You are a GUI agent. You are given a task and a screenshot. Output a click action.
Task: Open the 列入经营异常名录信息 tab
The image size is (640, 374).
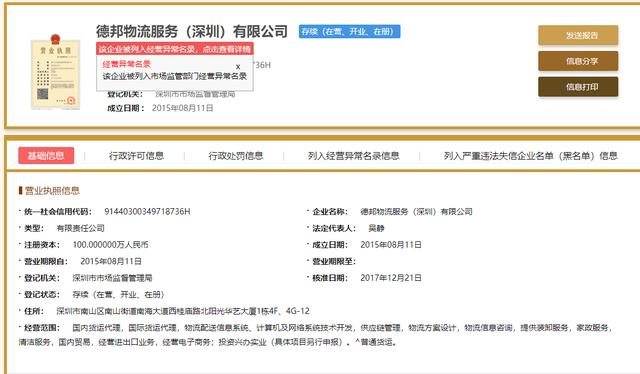353,156
